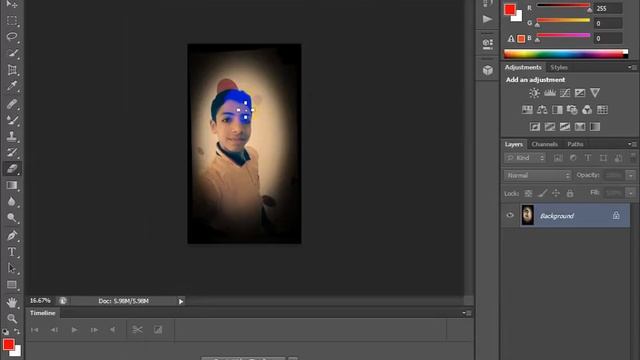
Task: Add a Channel Mixer adjustment
Action: 587,109
